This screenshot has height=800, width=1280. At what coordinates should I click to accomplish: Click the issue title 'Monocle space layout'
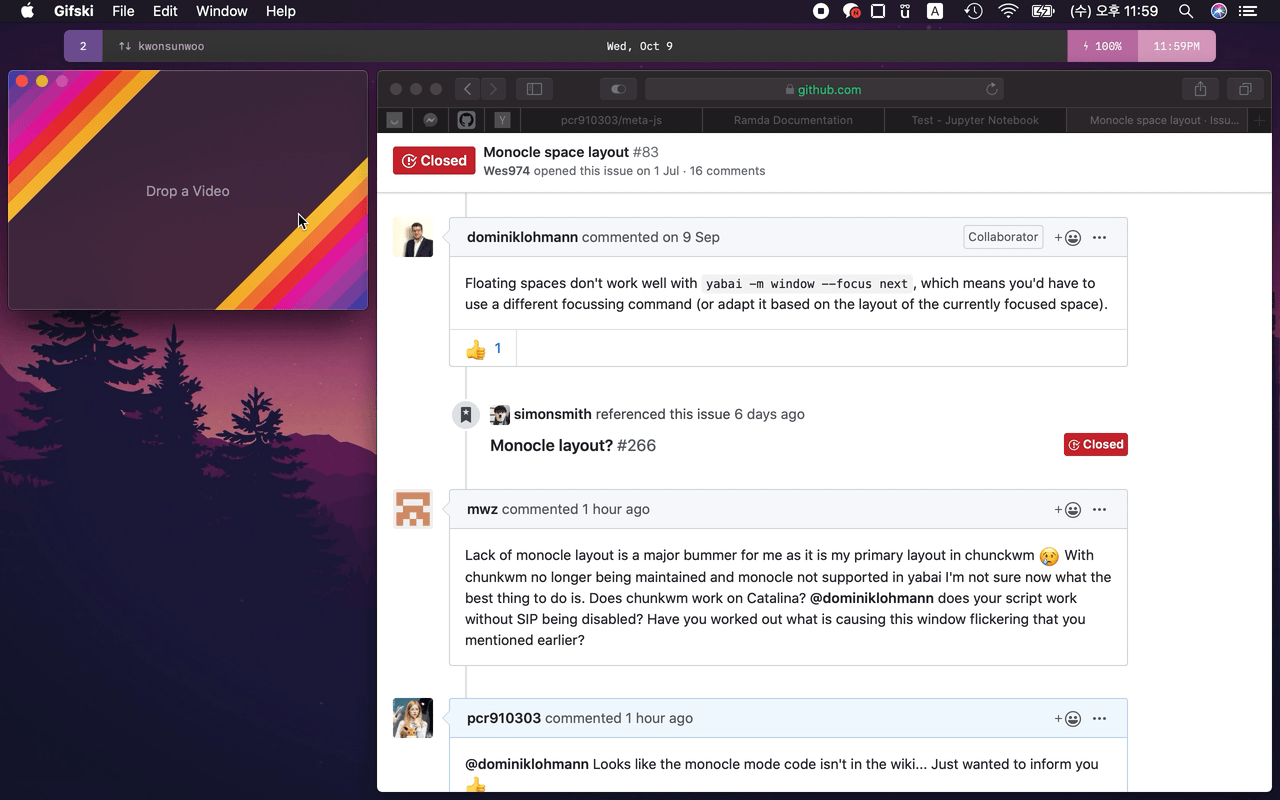(556, 152)
